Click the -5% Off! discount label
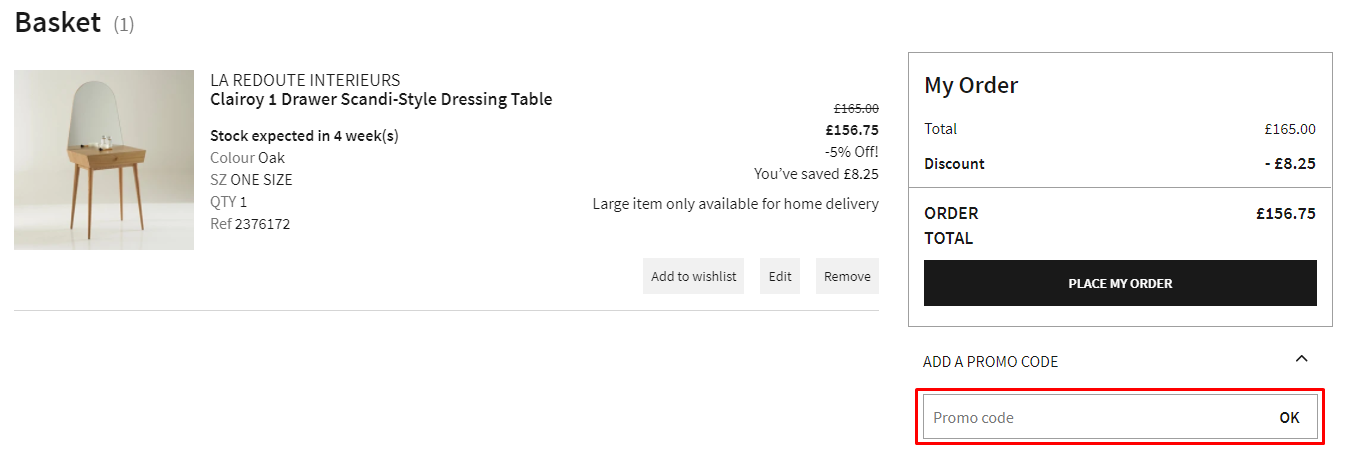 coord(851,152)
